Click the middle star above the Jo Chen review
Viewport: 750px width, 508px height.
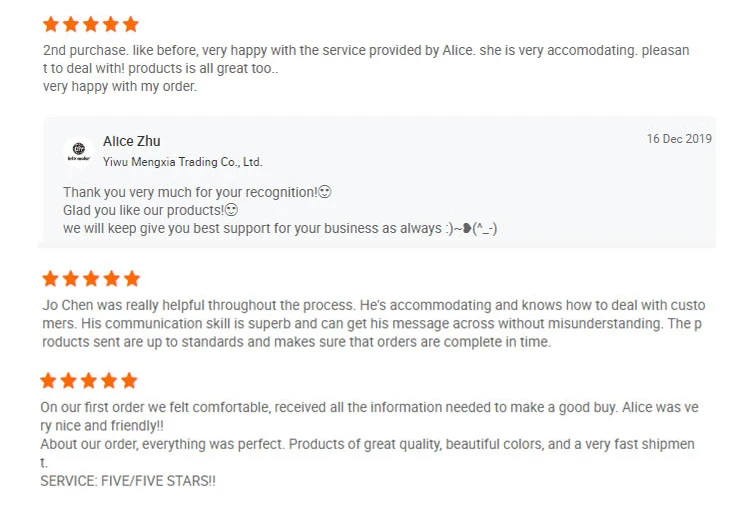90,279
